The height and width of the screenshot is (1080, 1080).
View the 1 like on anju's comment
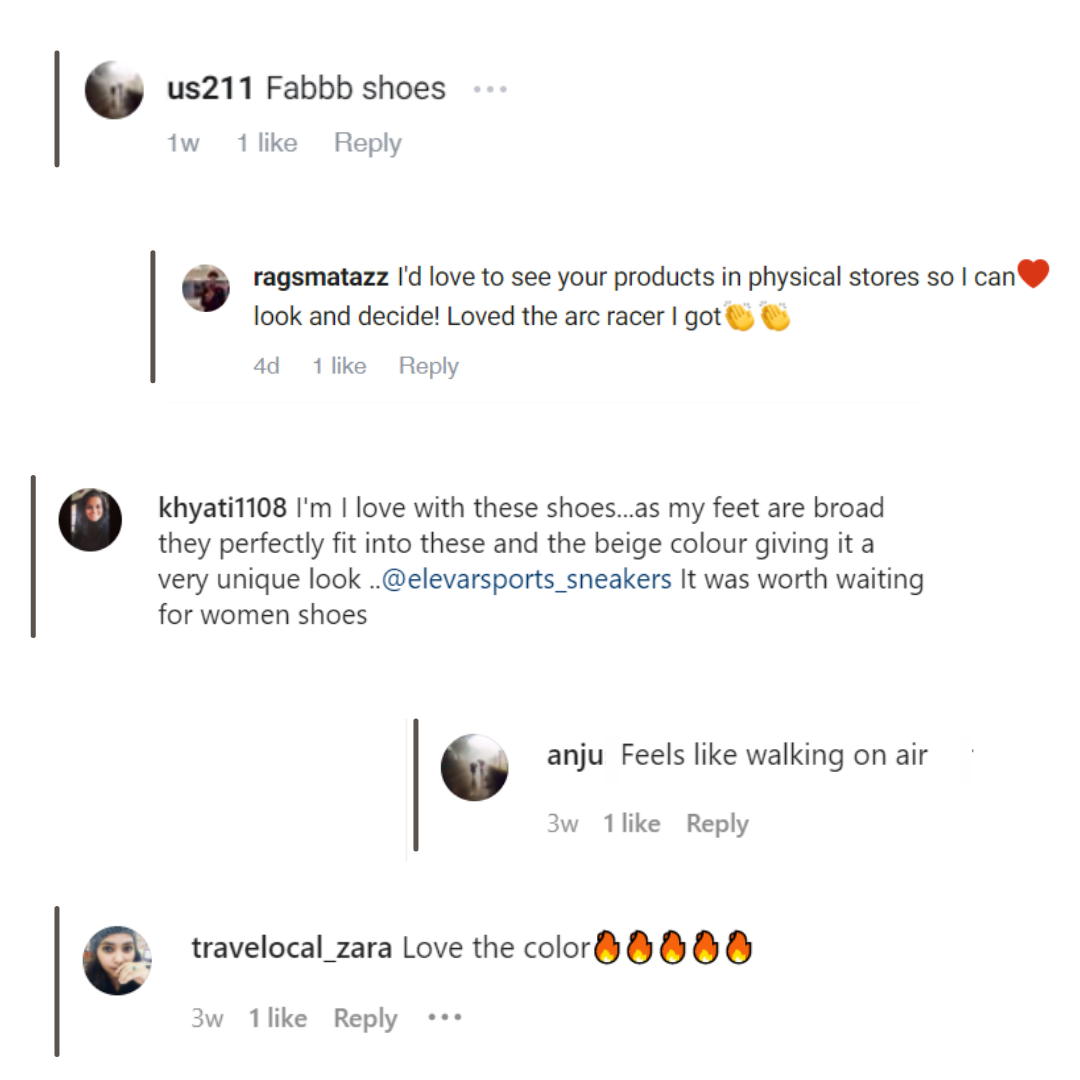631,824
